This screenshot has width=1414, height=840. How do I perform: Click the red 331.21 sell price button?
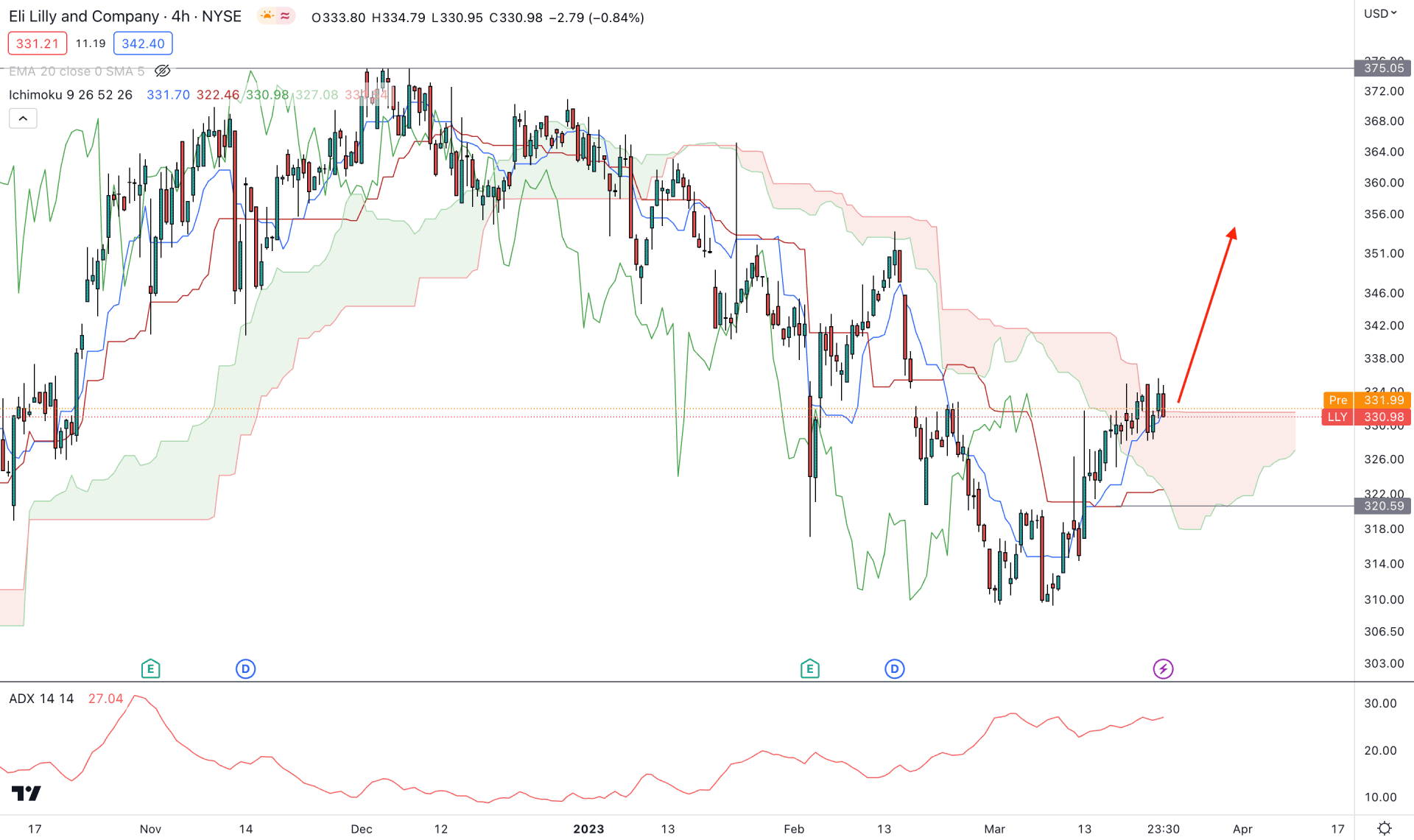(x=38, y=43)
